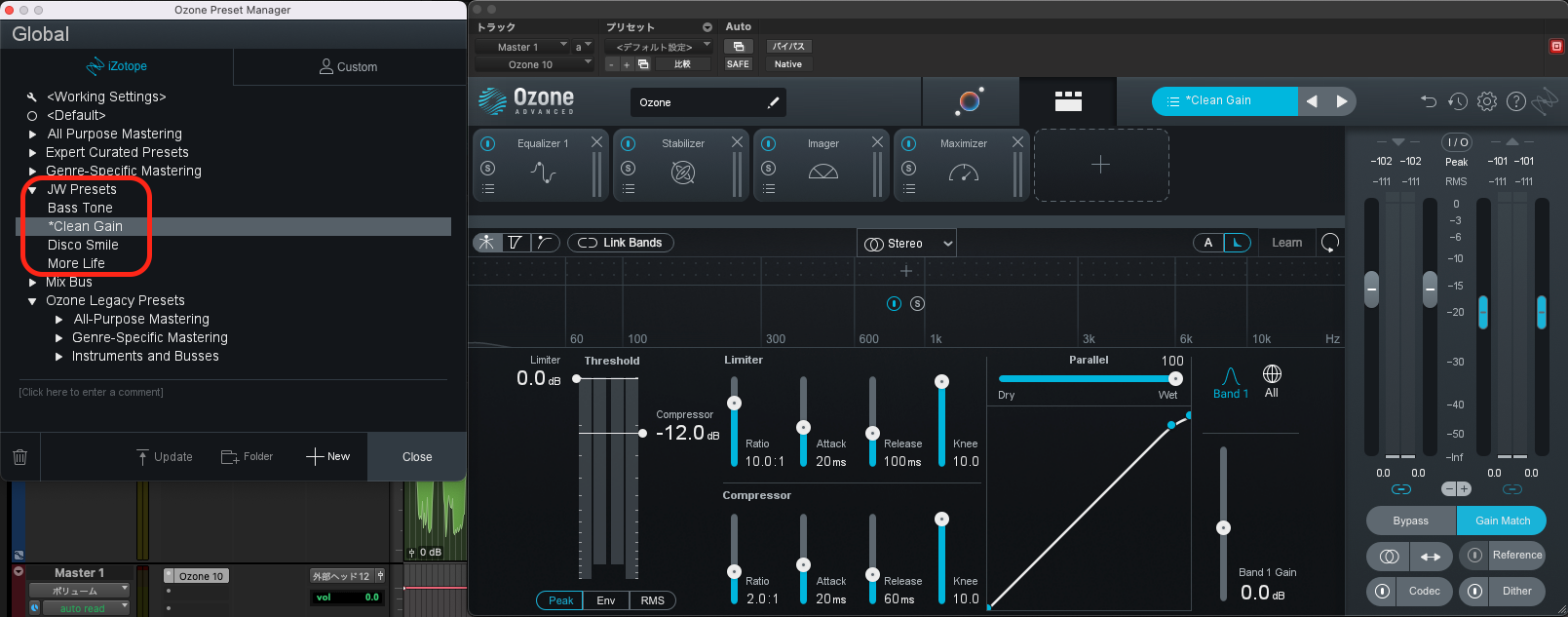Enable the Dither toggle
Viewport: 1568px width, 617px height.
point(1474,591)
